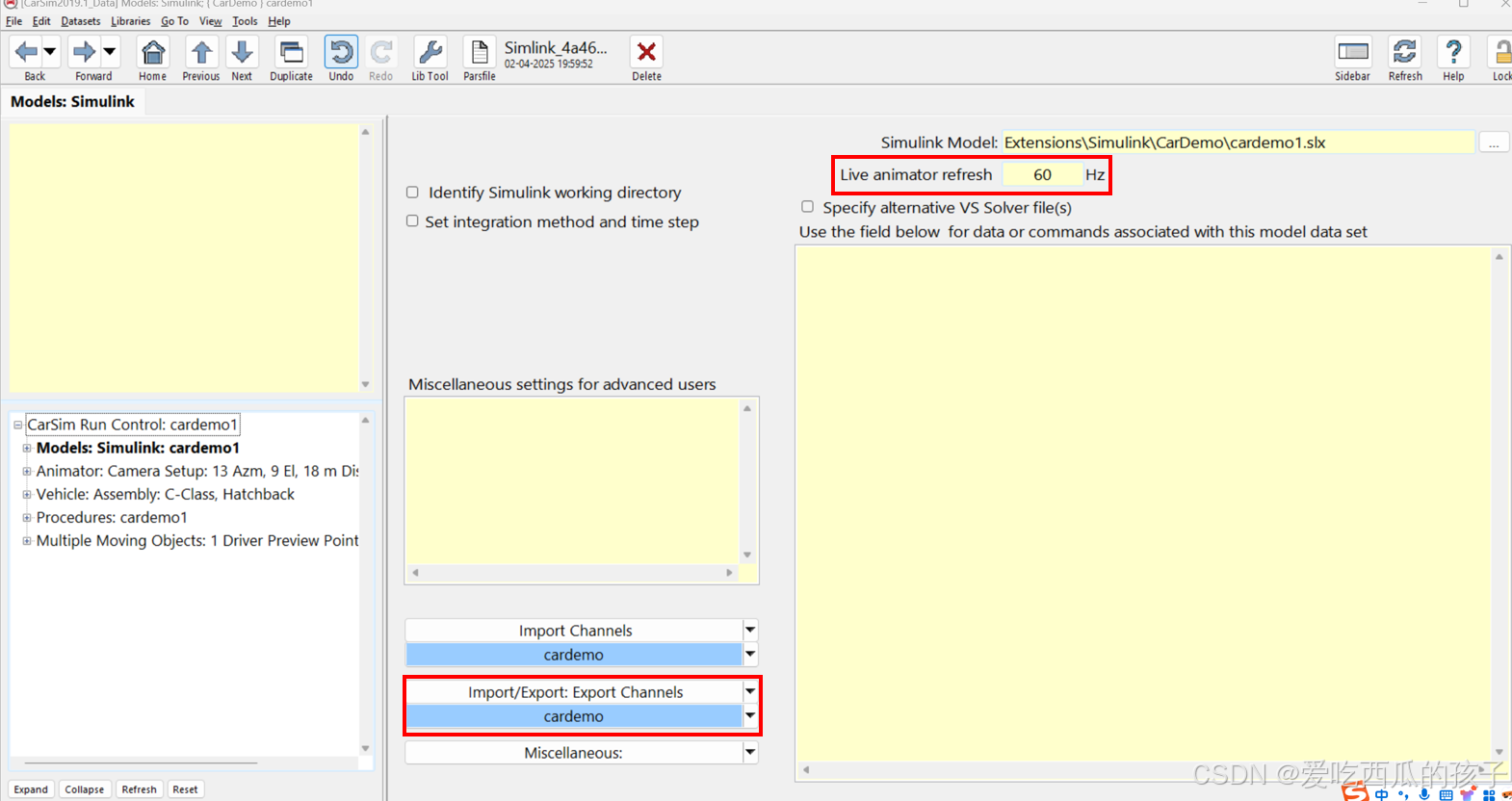Screen dimensions: 1512x801
Task: Open the cardemo dropdown under Export Channels
Action: pyautogui.click(x=750, y=716)
